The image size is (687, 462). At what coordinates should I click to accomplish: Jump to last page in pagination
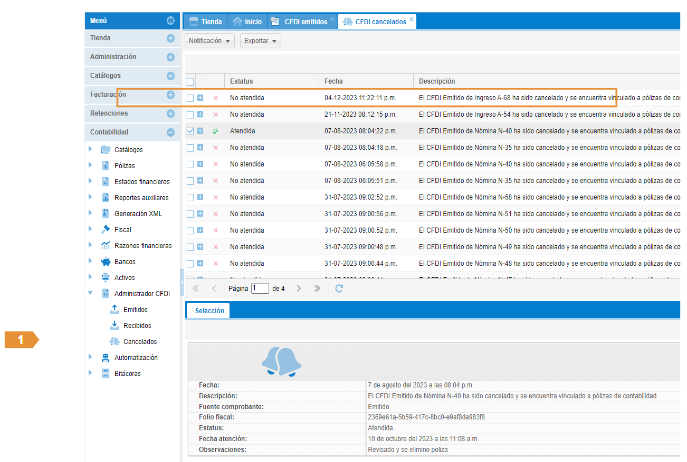317,288
